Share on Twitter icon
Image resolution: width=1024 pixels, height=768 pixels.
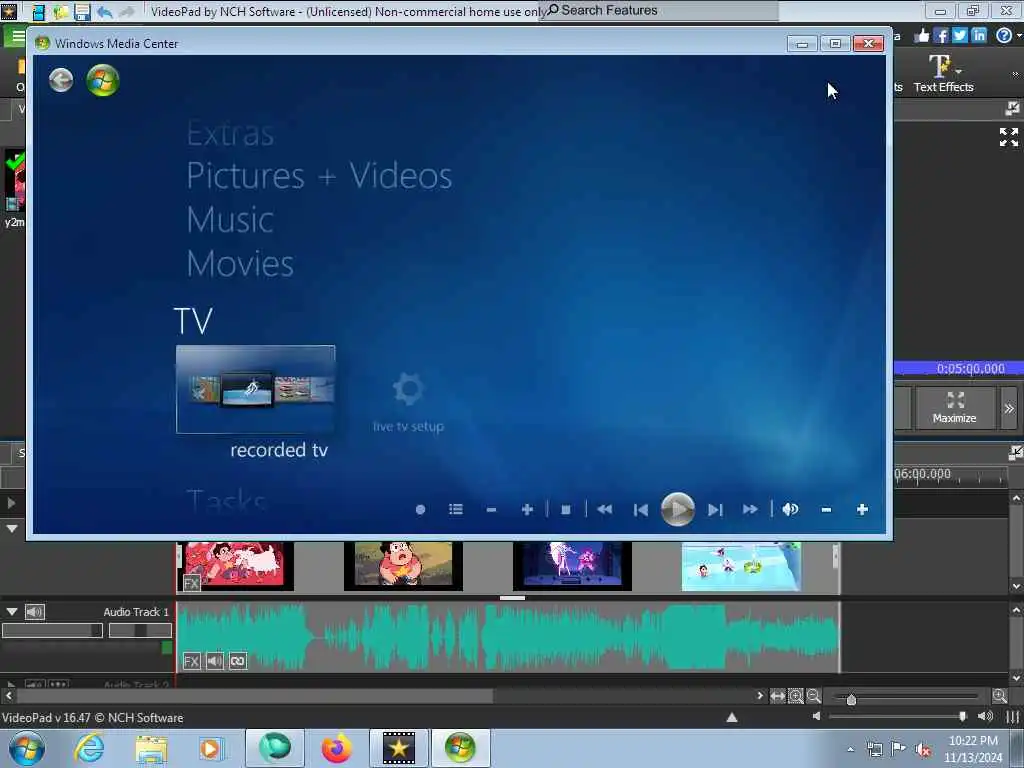tap(959, 35)
